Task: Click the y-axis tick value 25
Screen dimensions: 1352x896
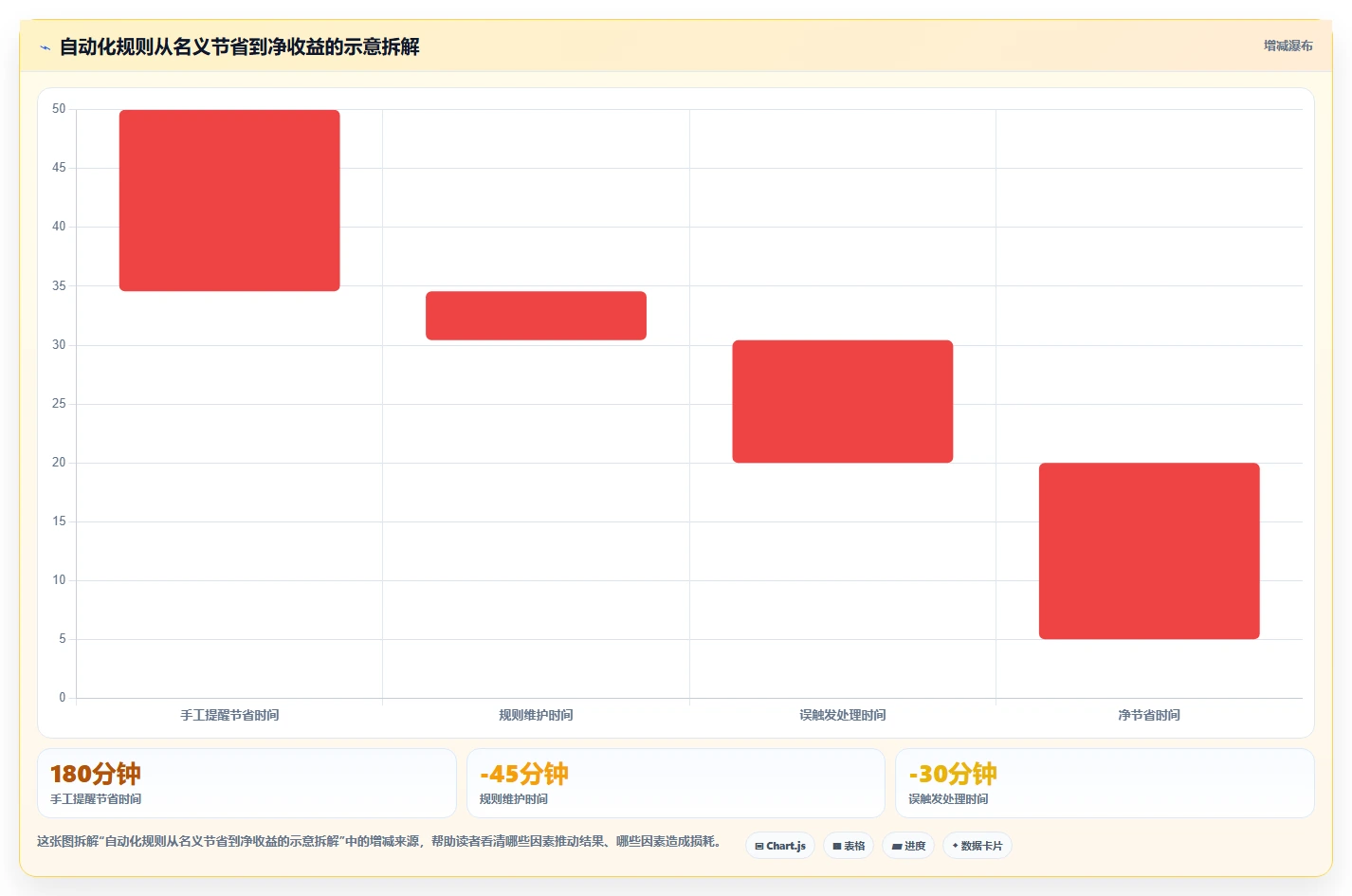Action: point(59,404)
